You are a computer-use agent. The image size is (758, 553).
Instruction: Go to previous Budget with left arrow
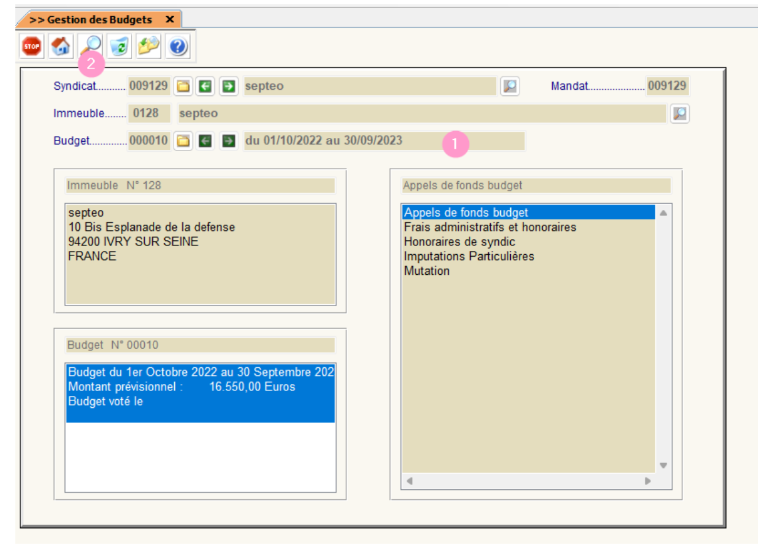[x=206, y=141]
